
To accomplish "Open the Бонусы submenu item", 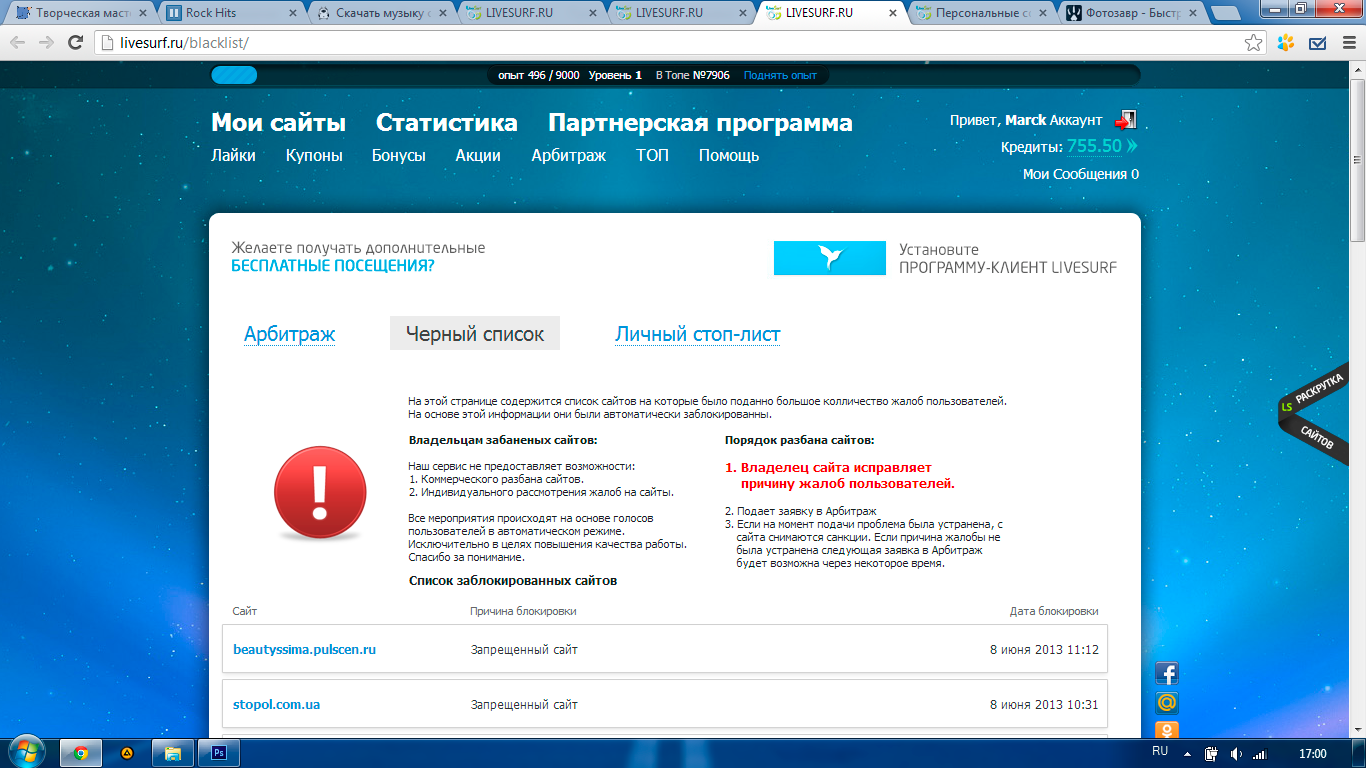I will click(399, 156).
